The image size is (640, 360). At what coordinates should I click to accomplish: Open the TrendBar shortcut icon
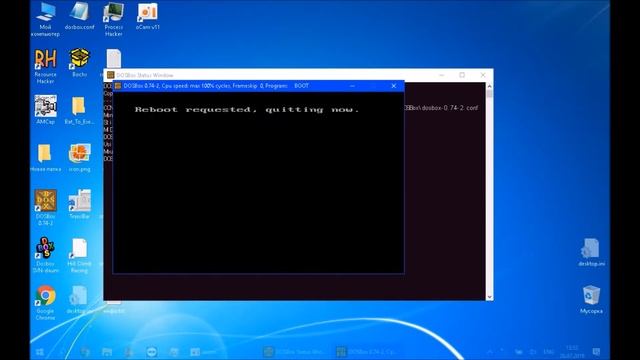pos(79,204)
